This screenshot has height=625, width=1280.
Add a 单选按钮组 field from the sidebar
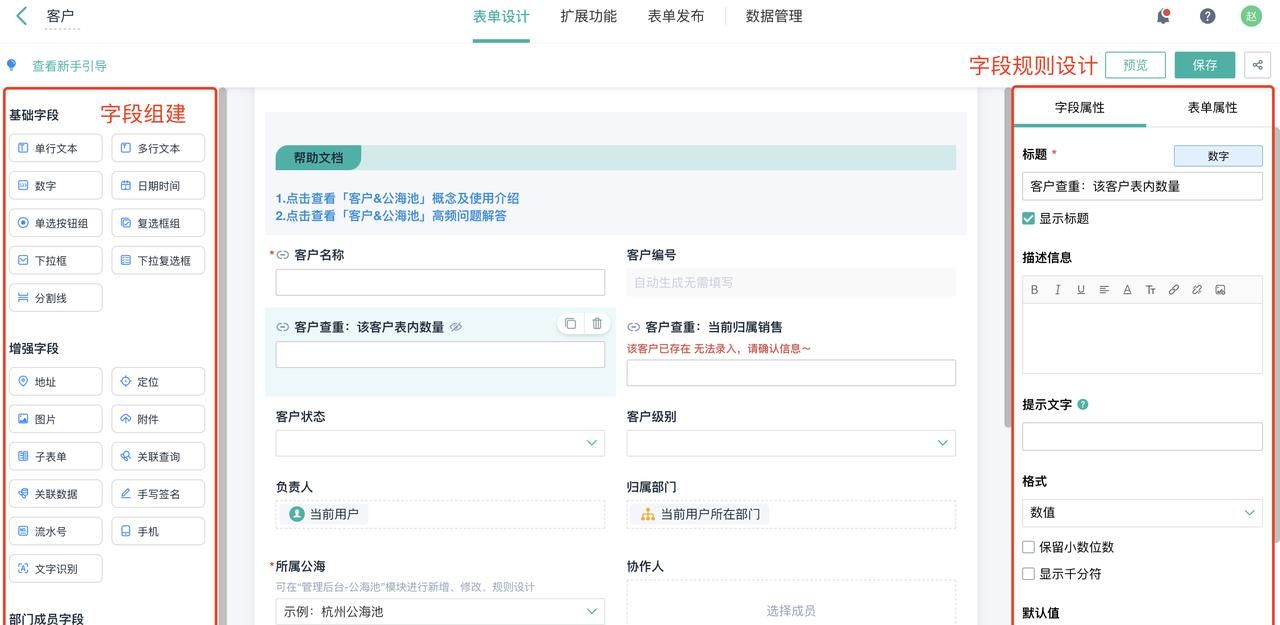(x=55, y=222)
